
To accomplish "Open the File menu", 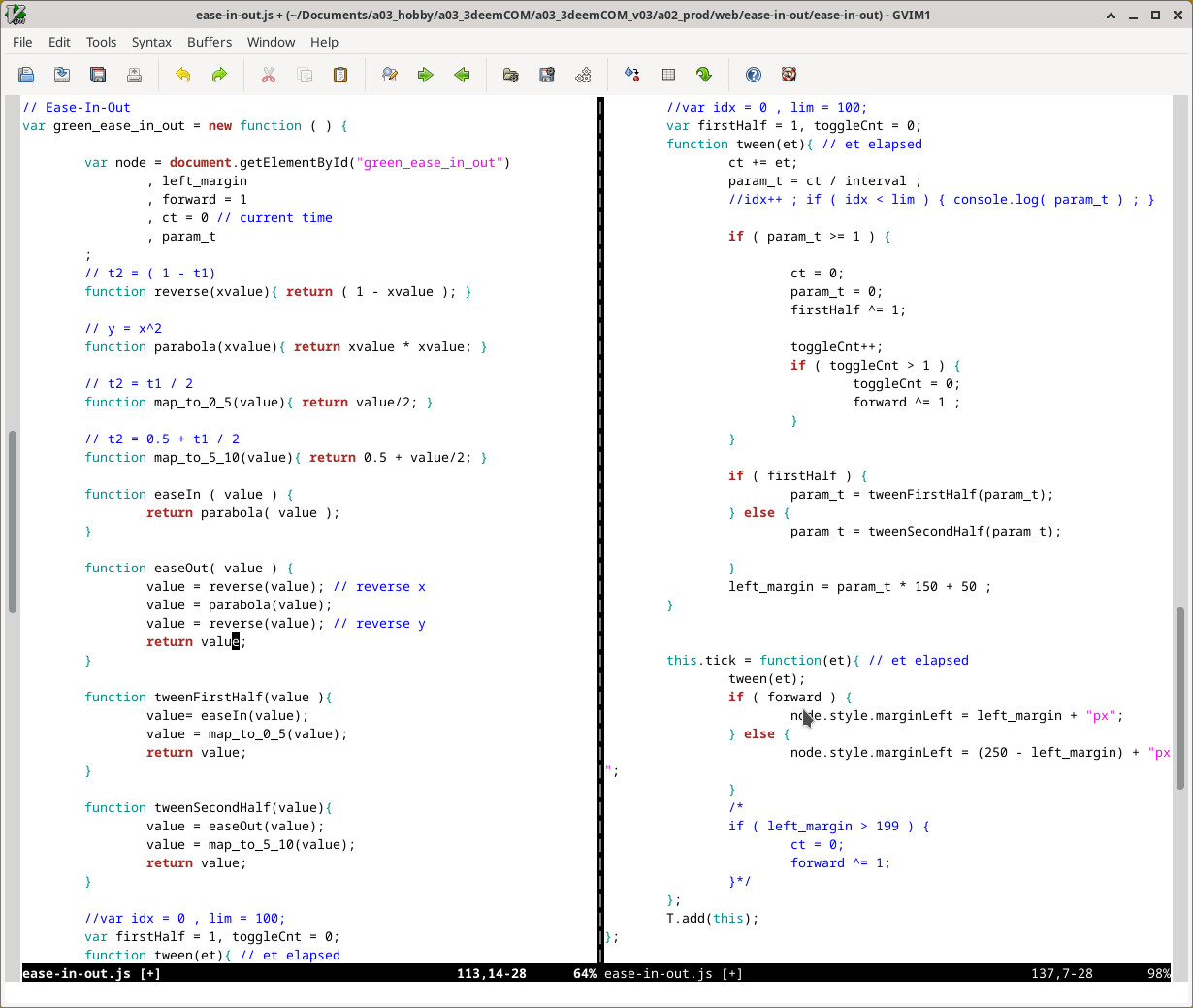I will click(x=22, y=42).
